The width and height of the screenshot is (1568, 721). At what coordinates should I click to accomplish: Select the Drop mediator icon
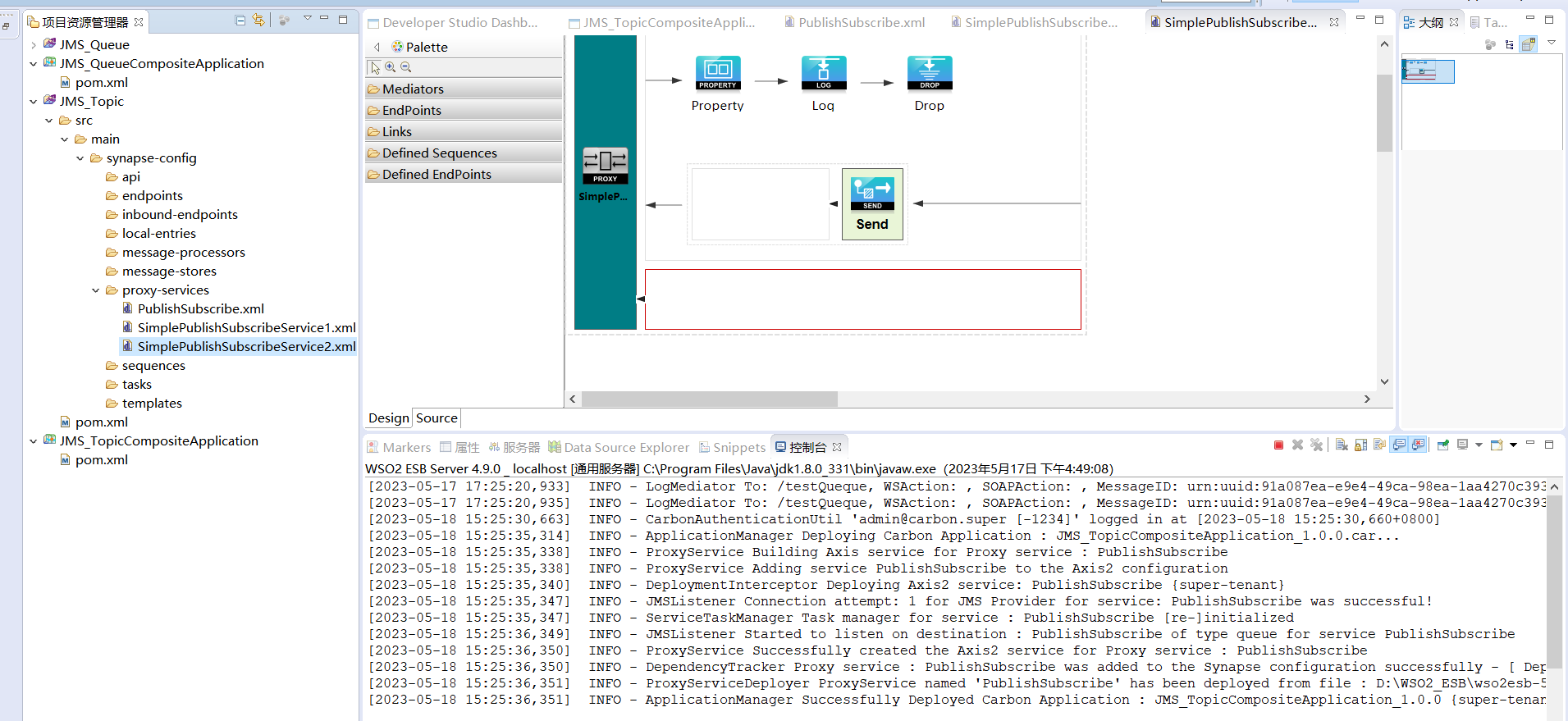pyautogui.click(x=930, y=73)
